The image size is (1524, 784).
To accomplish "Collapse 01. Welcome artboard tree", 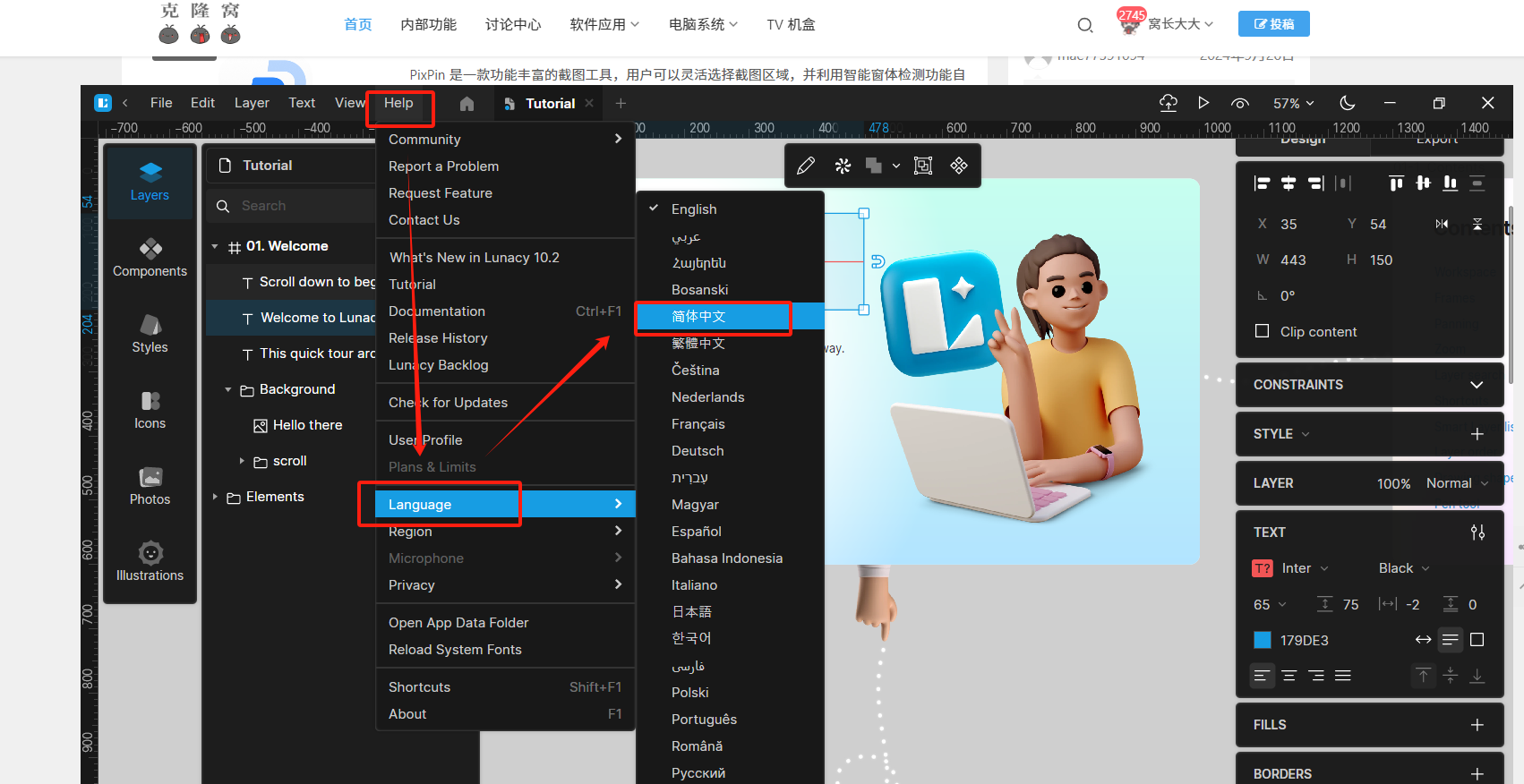I will [x=215, y=246].
